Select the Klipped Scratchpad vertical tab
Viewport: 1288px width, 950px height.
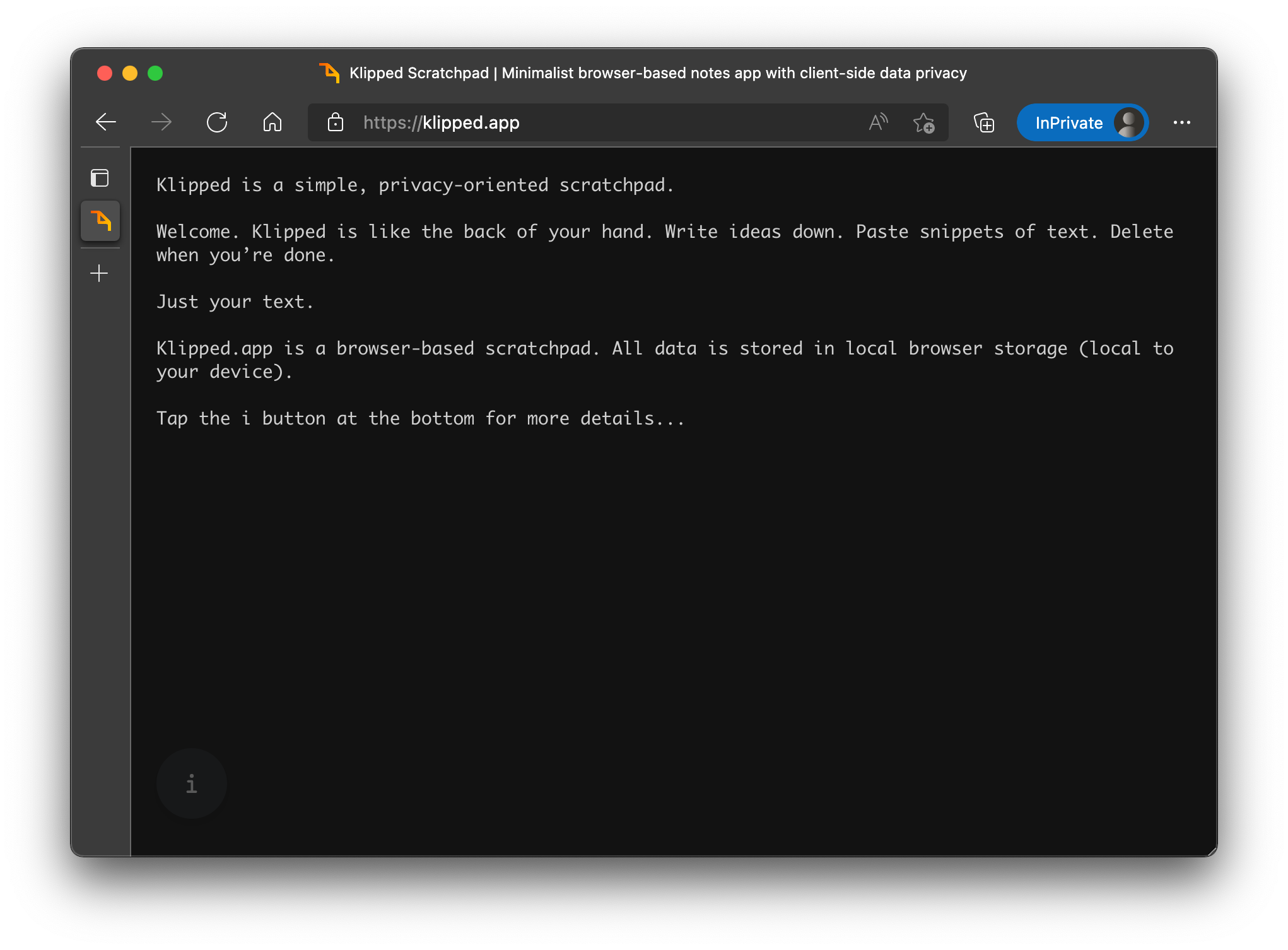(100, 221)
